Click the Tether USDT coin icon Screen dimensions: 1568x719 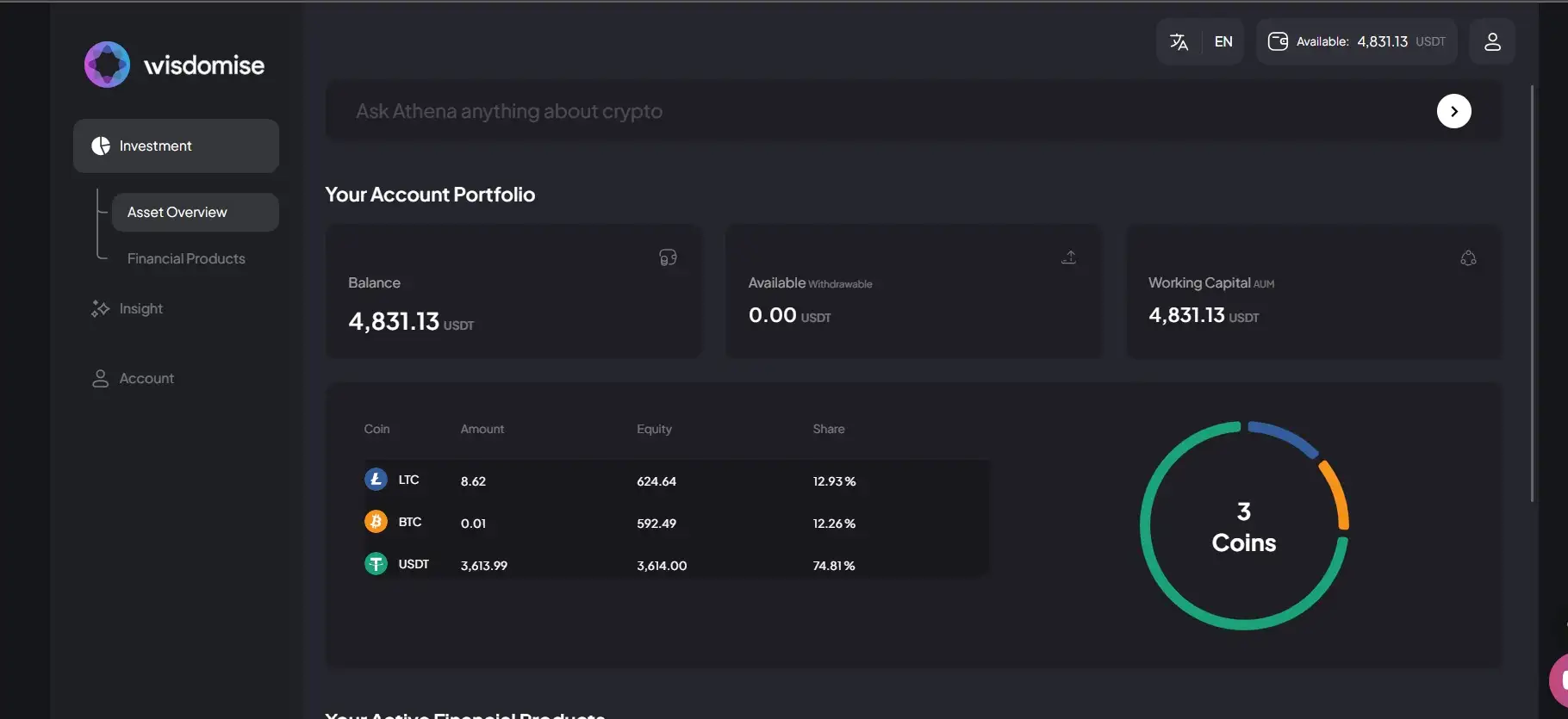point(376,564)
